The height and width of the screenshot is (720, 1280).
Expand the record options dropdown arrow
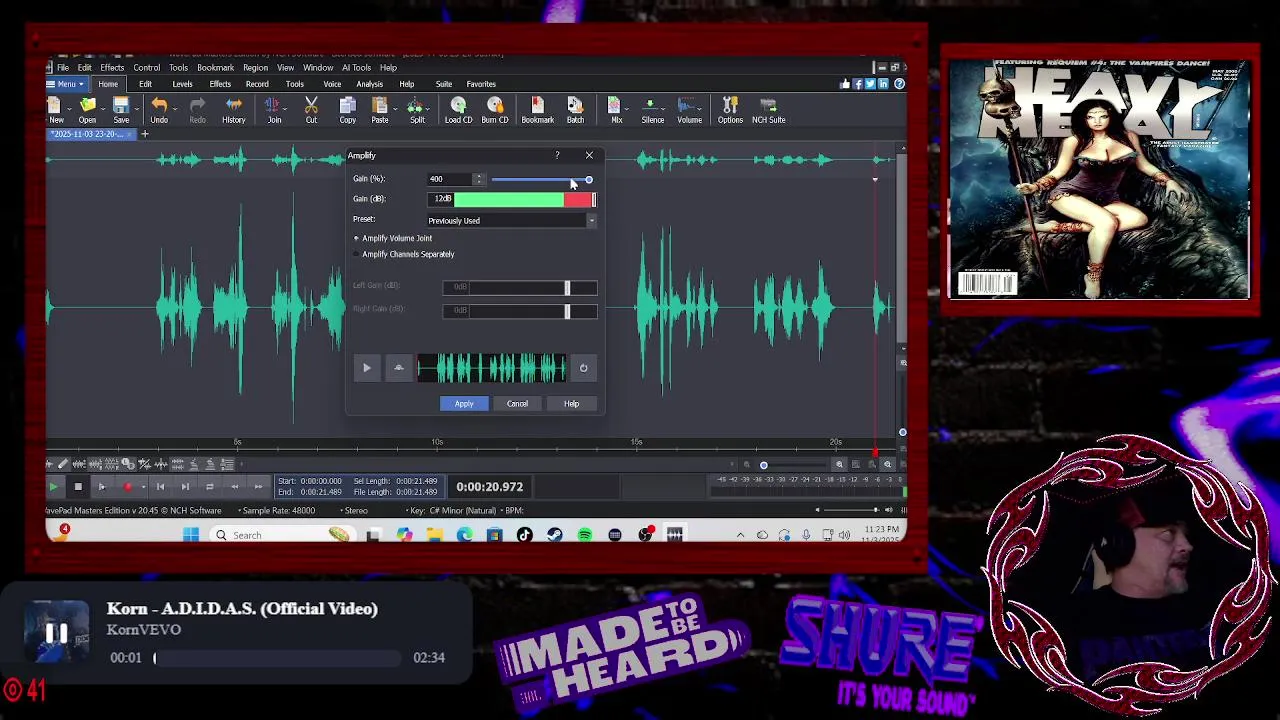point(143,487)
